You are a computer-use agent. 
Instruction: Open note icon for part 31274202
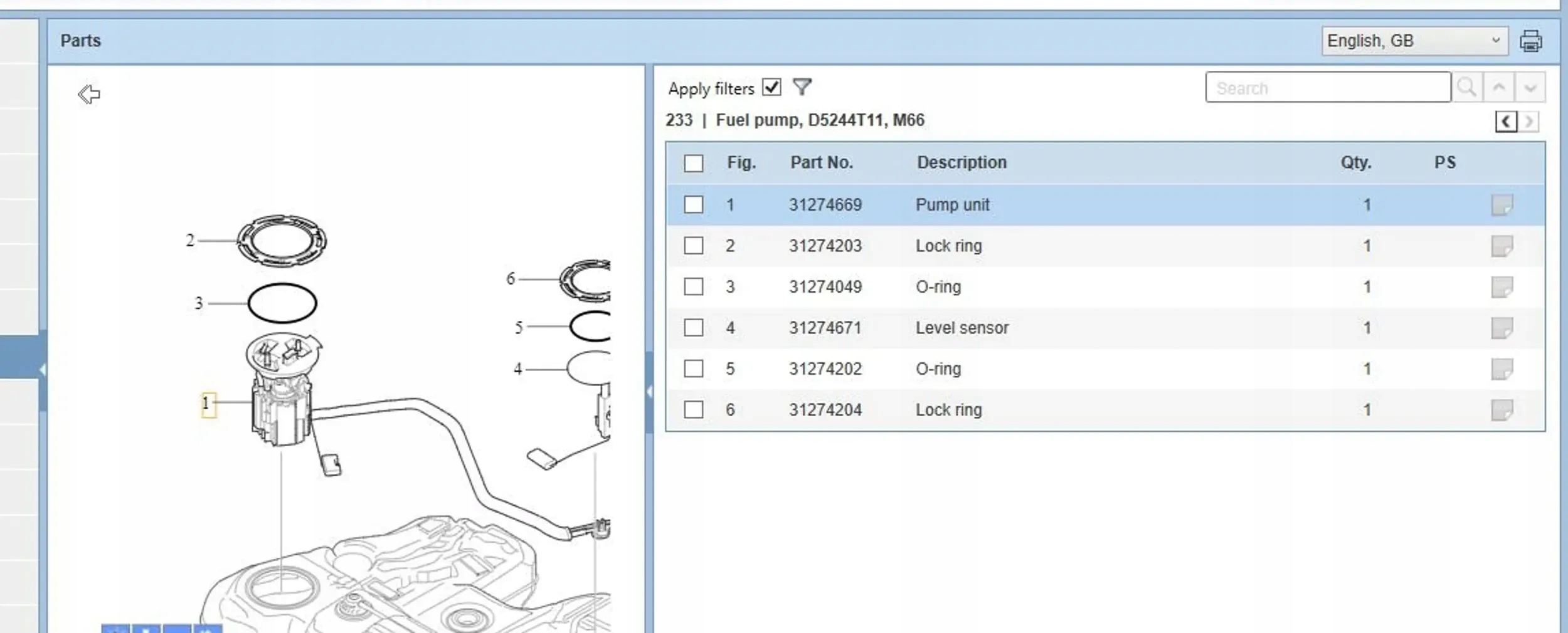pyautogui.click(x=1502, y=369)
